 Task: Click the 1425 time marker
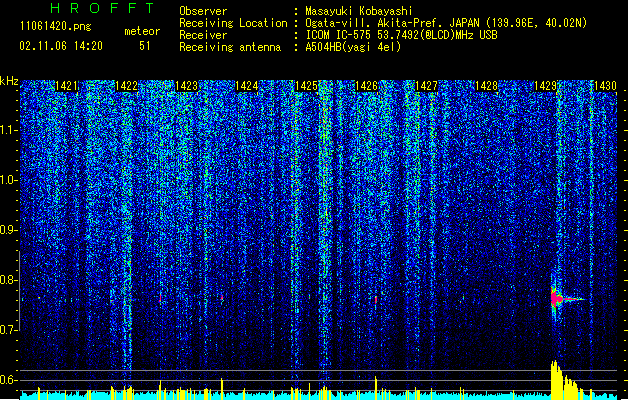[x=306, y=86]
